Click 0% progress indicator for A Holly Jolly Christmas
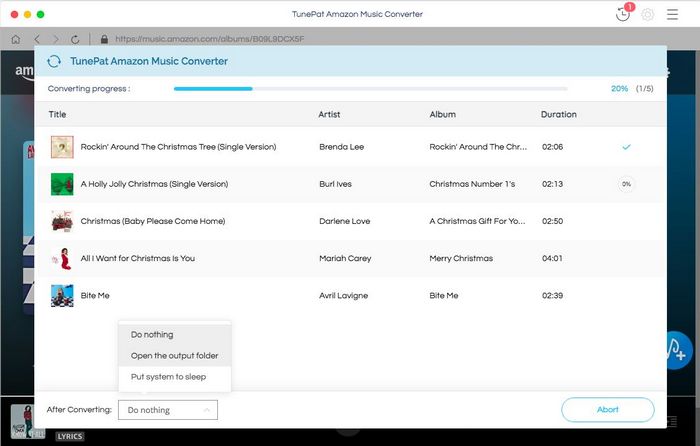The height and width of the screenshot is (446, 700). point(626,184)
